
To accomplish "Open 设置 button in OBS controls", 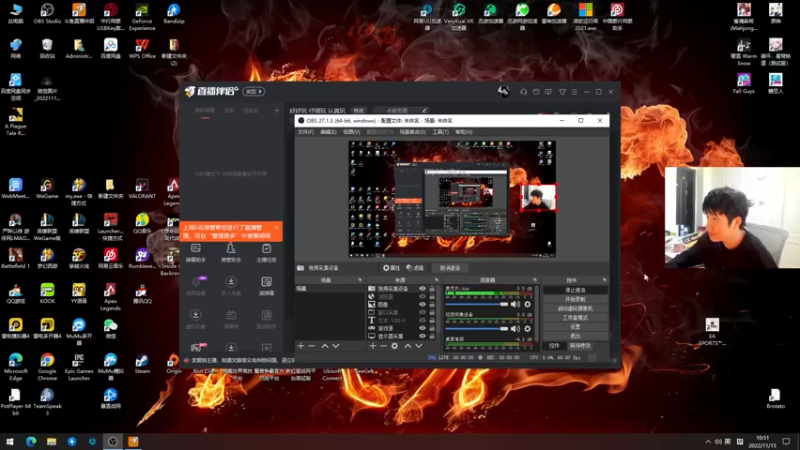I will click(576, 327).
